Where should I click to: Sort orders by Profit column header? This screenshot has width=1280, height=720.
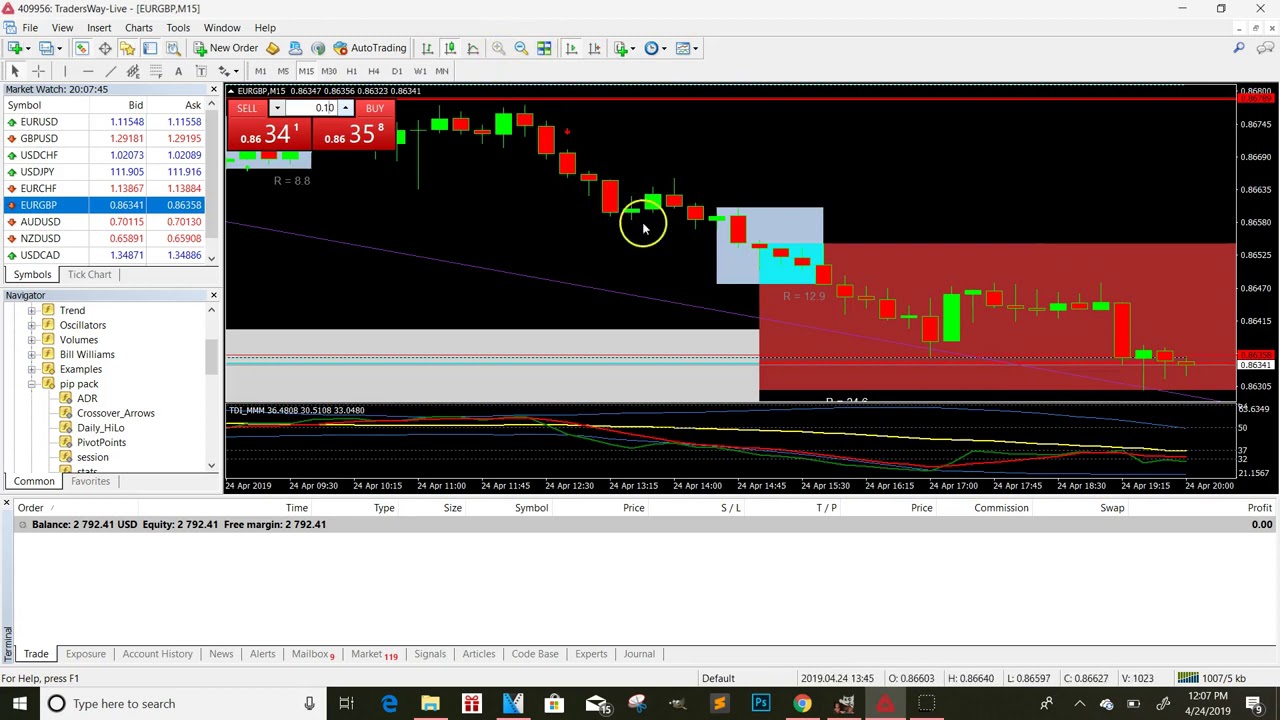pyautogui.click(x=1259, y=508)
